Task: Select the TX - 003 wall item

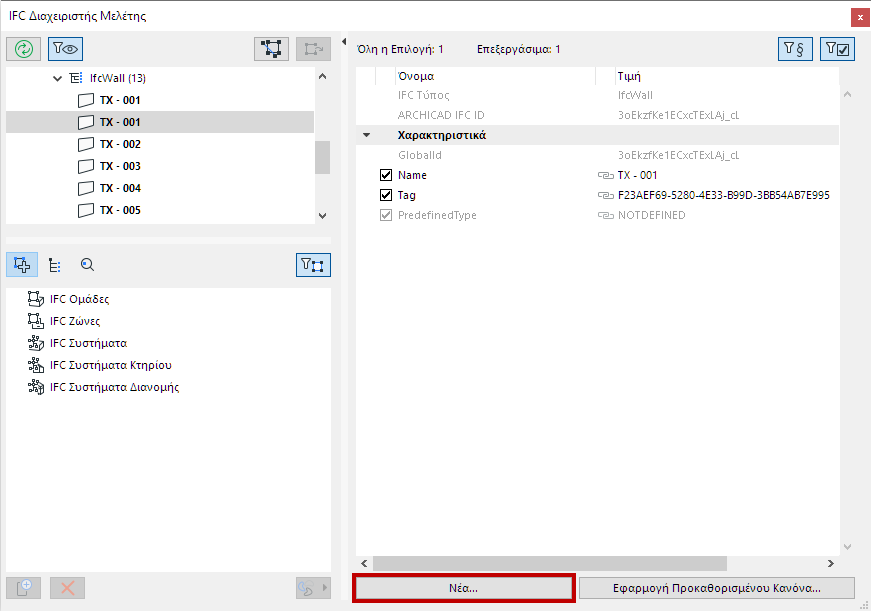Action: [x=160, y=166]
